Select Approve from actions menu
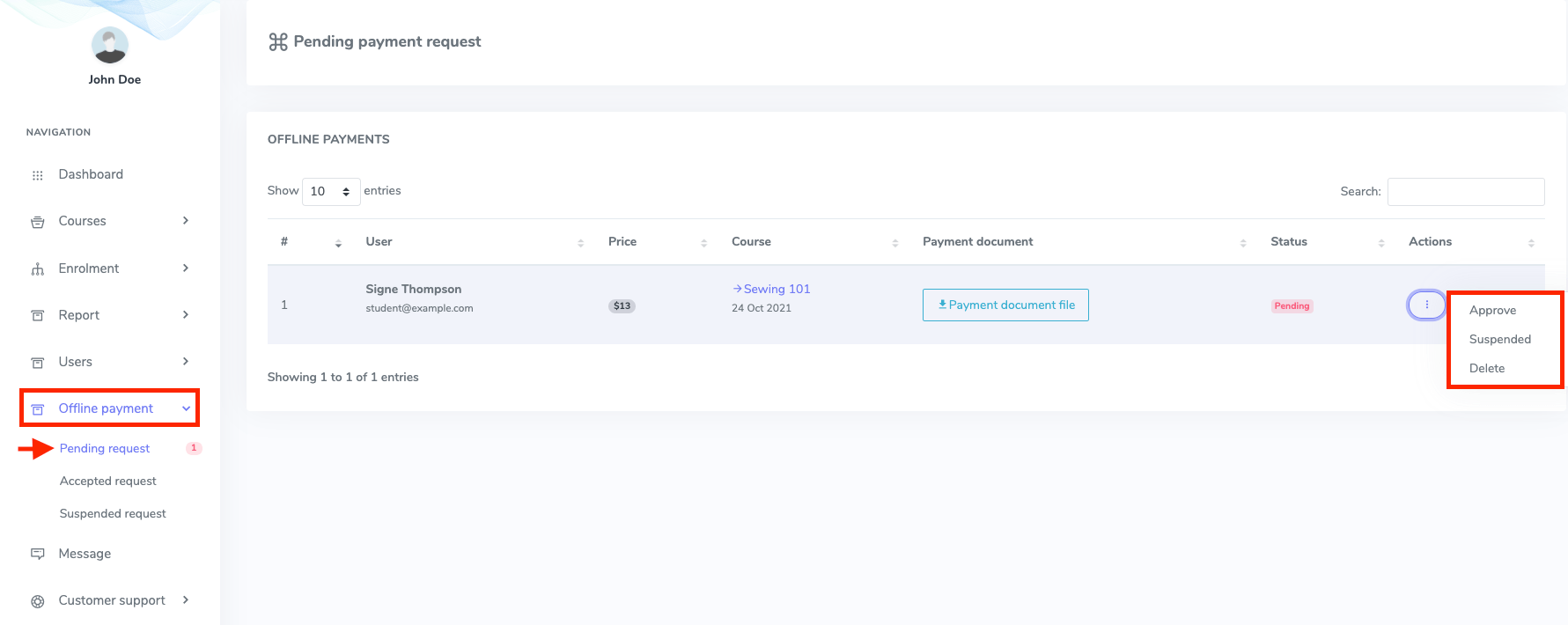The height and width of the screenshot is (625, 1568). [x=1492, y=310]
